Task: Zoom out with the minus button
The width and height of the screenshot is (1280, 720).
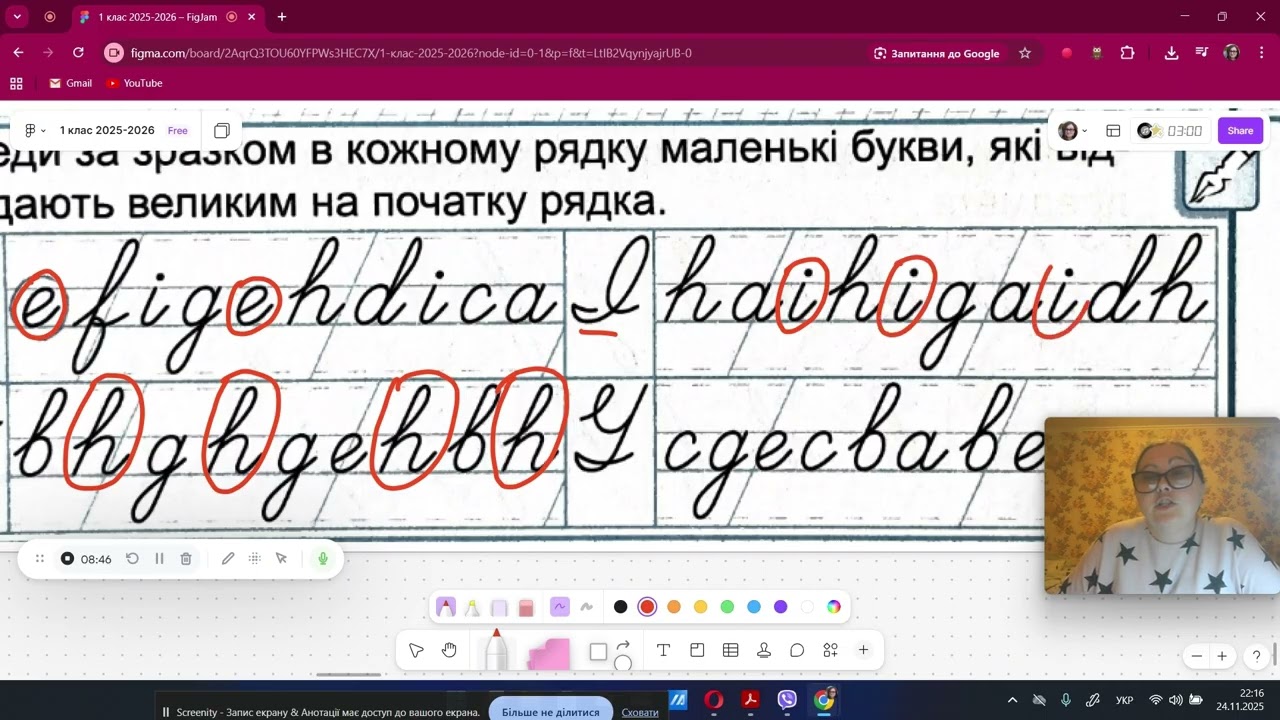Action: 1197,657
